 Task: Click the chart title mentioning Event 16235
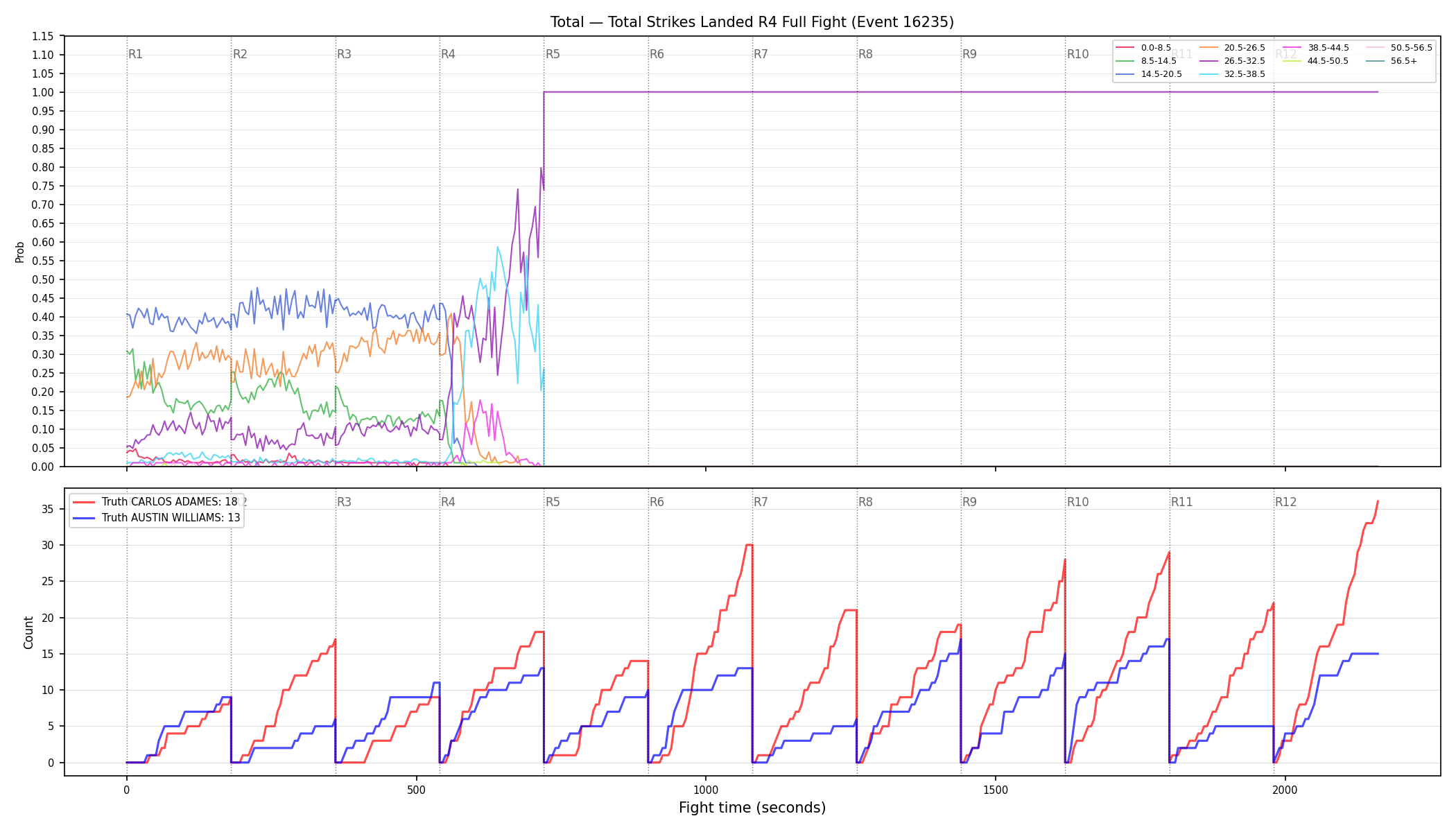tap(752, 22)
